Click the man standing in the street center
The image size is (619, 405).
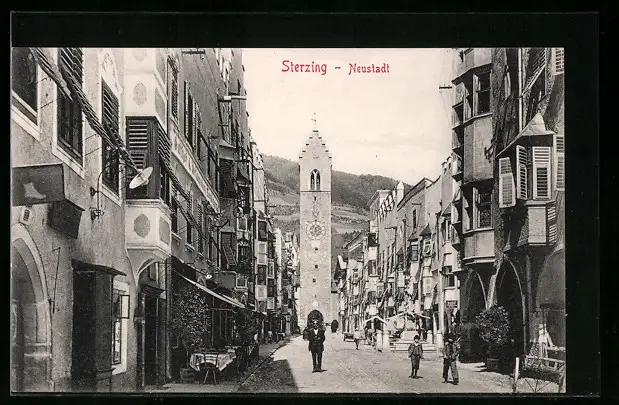[x=316, y=346]
